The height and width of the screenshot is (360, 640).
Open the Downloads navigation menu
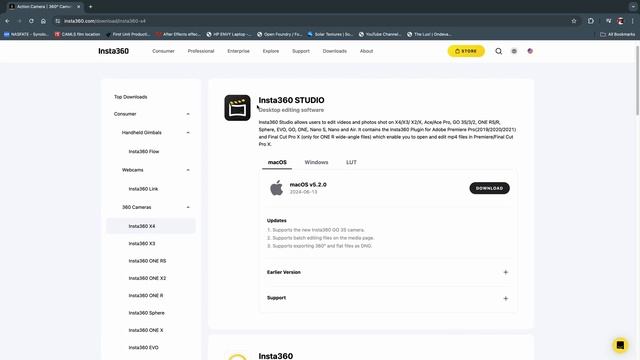[335, 51]
